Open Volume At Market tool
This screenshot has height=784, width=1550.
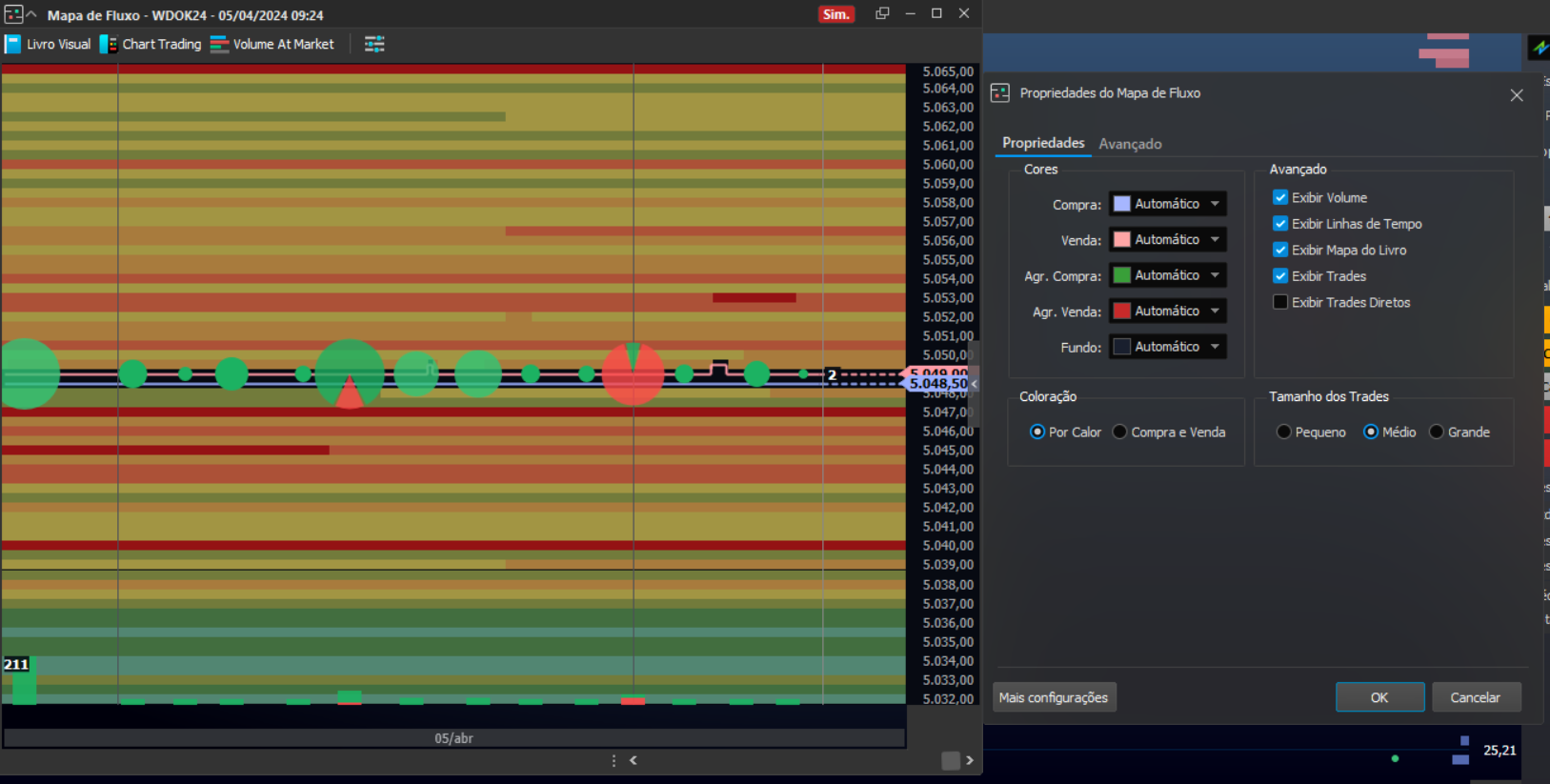tap(272, 44)
